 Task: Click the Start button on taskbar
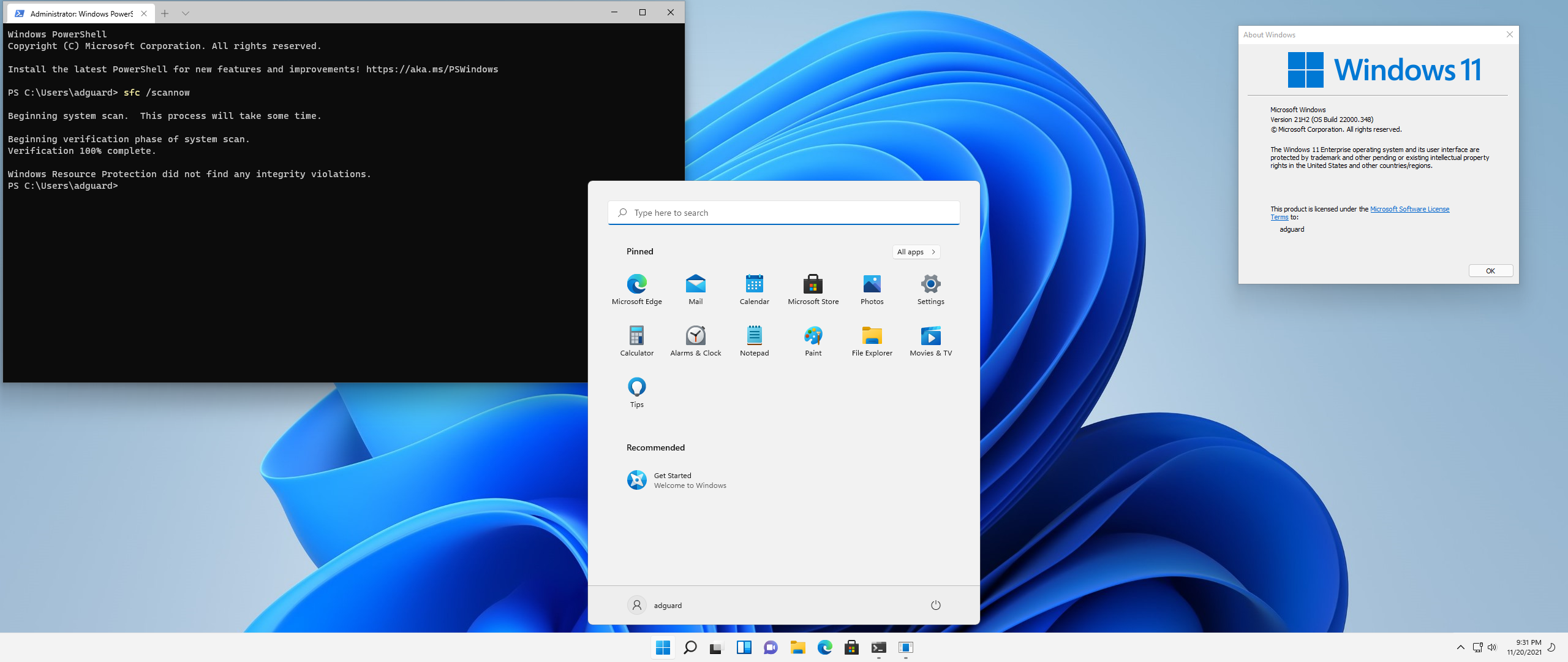tap(663, 647)
